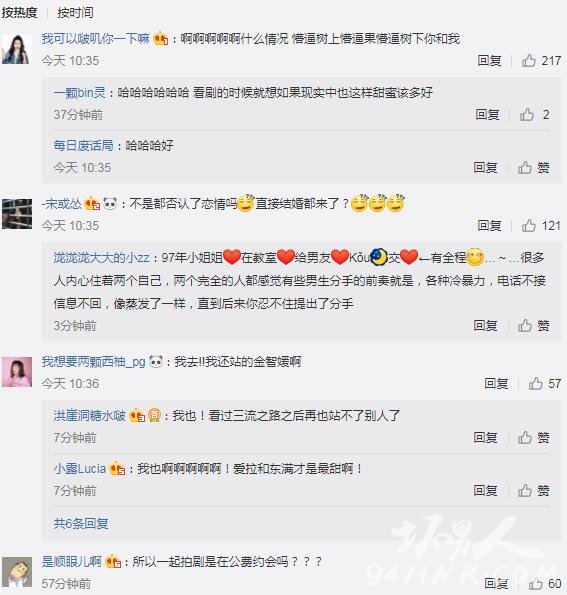Like 洪崖洞糖水啵's reply
This screenshot has width=567, height=595.
pos(534,438)
